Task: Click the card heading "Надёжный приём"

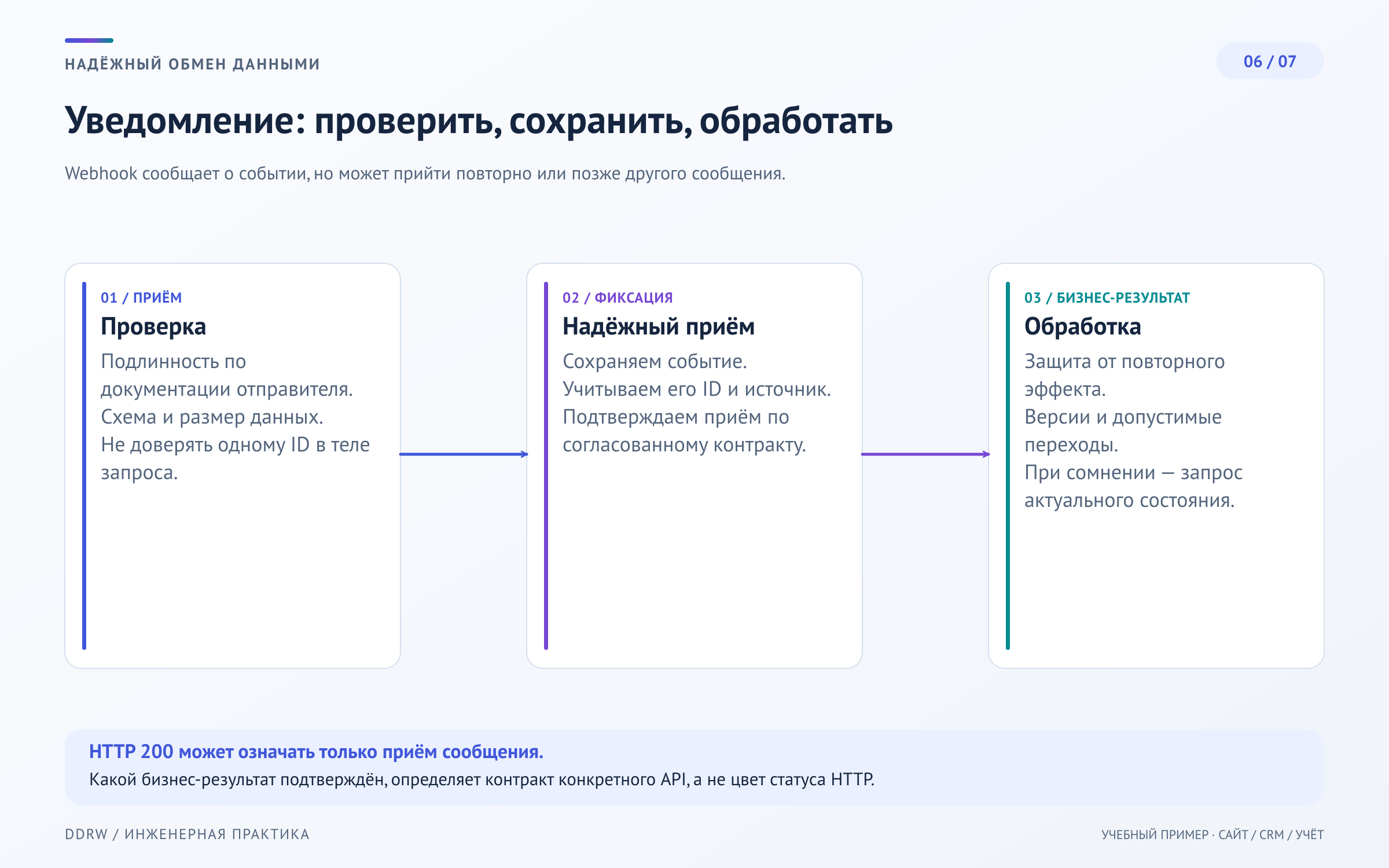Action: coord(659,327)
